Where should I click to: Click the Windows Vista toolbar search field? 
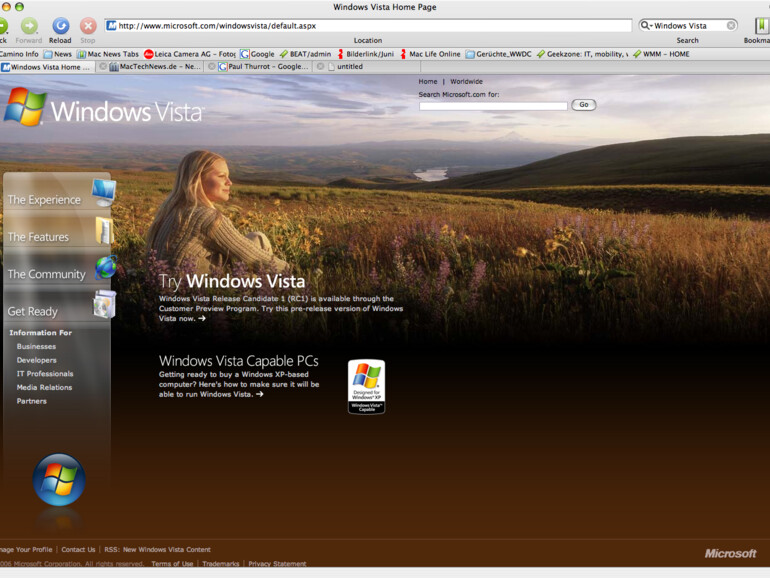pyautogui.click(x=688, y=26)
